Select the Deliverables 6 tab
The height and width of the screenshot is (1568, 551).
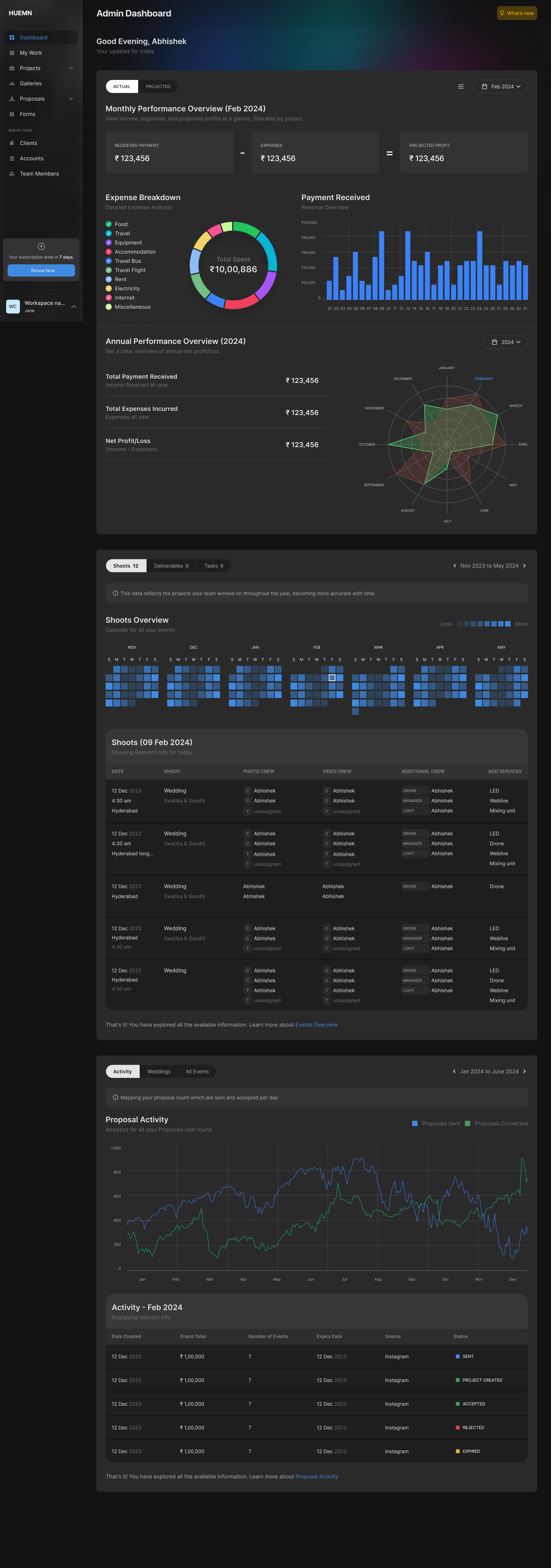(171, 565)
